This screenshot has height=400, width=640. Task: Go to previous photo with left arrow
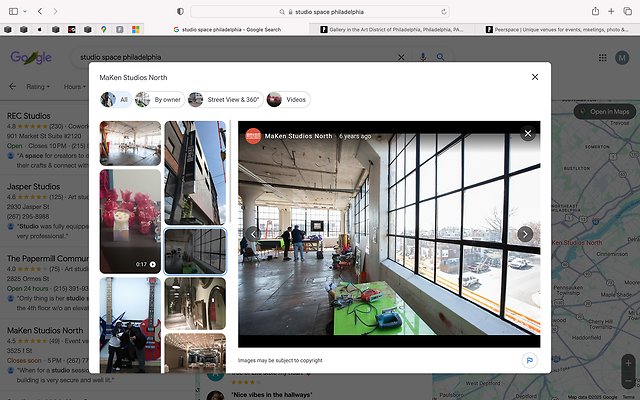click(254, 234)
